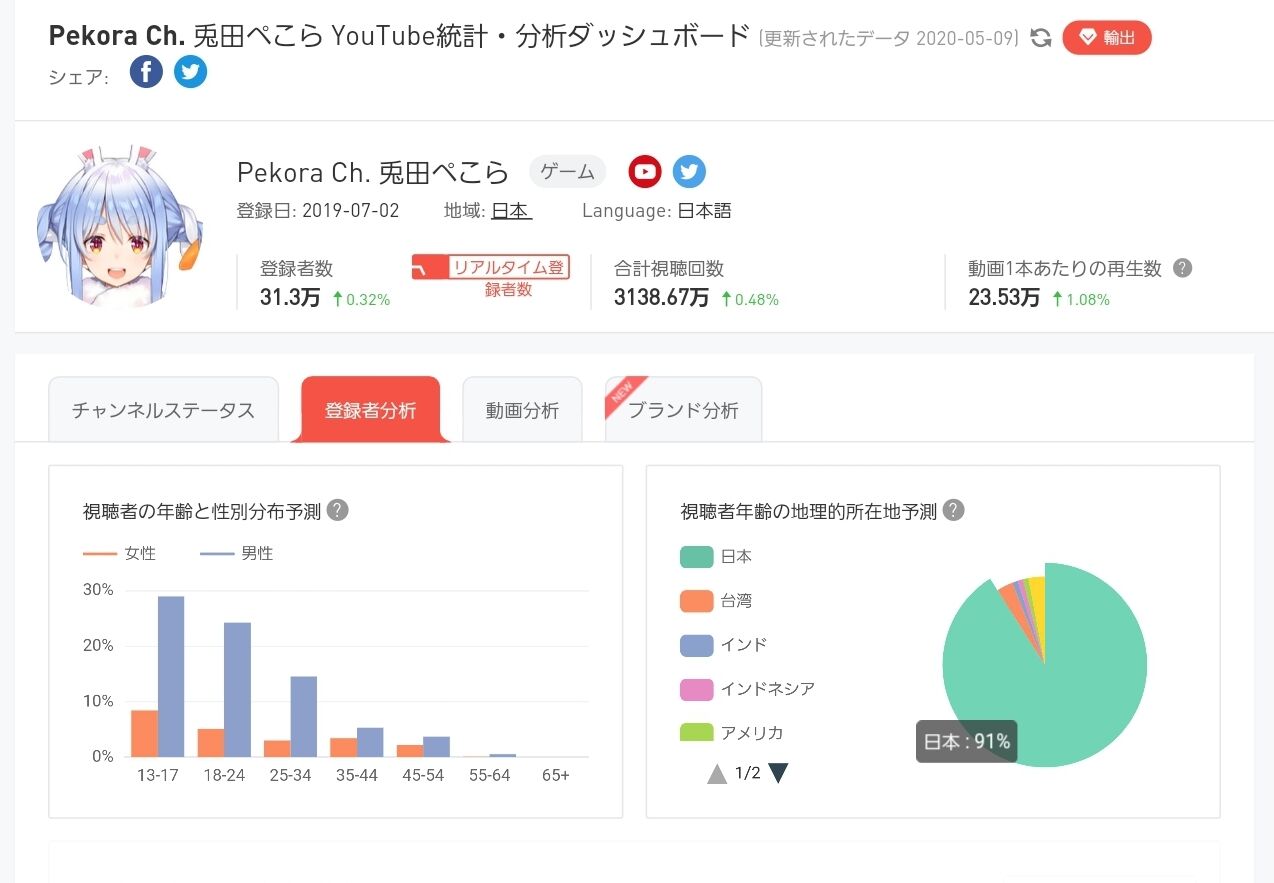Show help for 動画1本あたりの再生数
Viewport: 1274px width, 883px height.
coord(1182,268)
